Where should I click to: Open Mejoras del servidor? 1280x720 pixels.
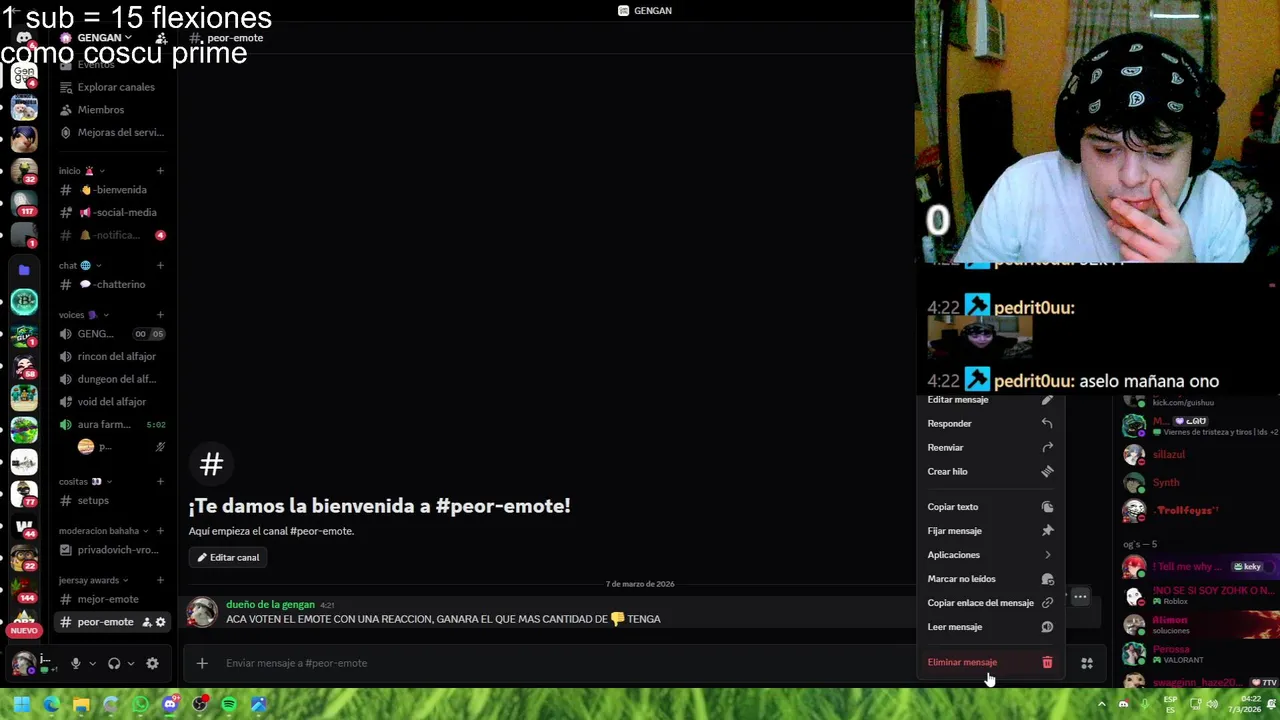pyautogui.click(x=112, y=132)
